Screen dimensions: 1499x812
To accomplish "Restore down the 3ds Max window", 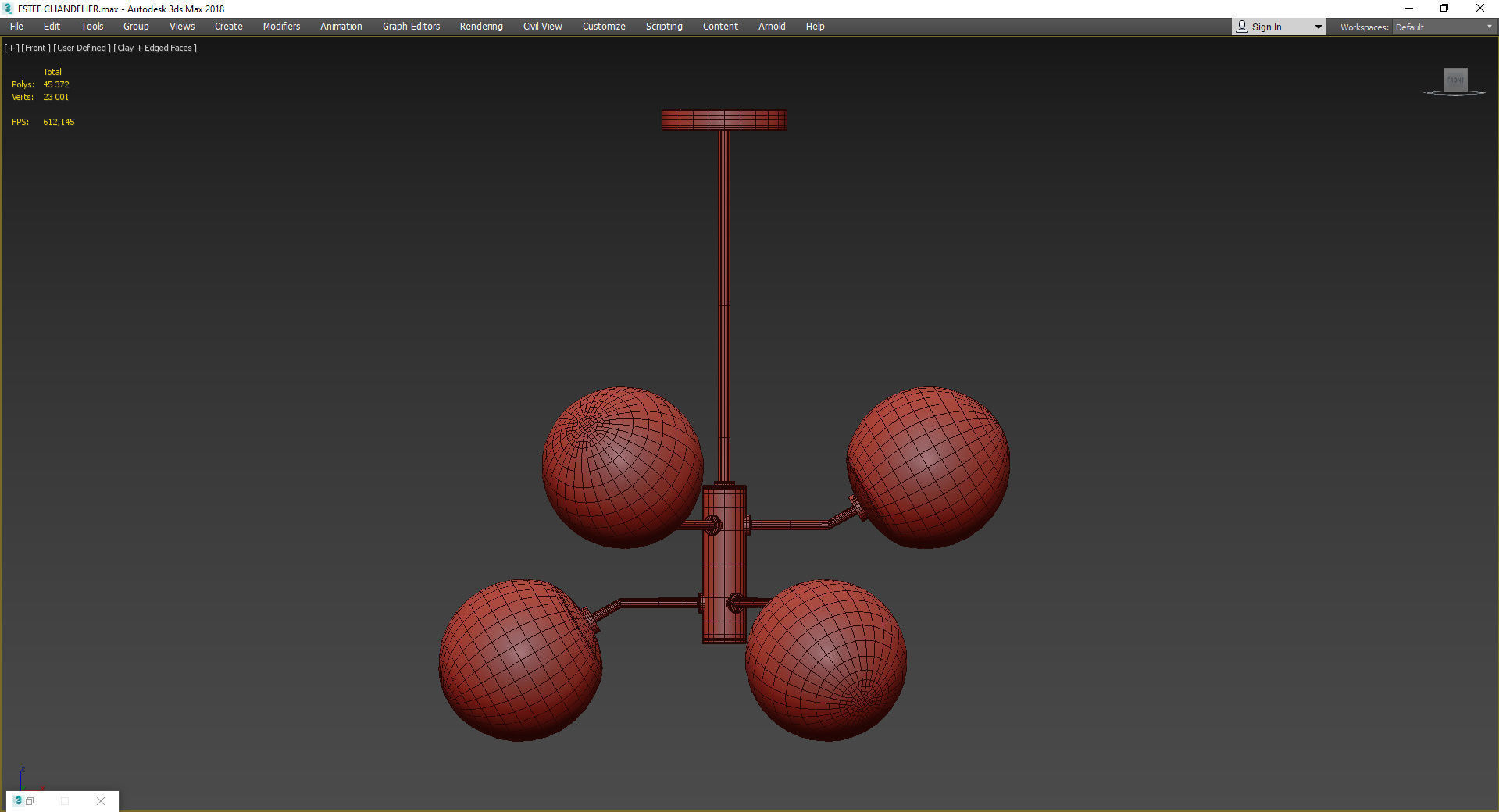I will click(x=1444, y=9).
